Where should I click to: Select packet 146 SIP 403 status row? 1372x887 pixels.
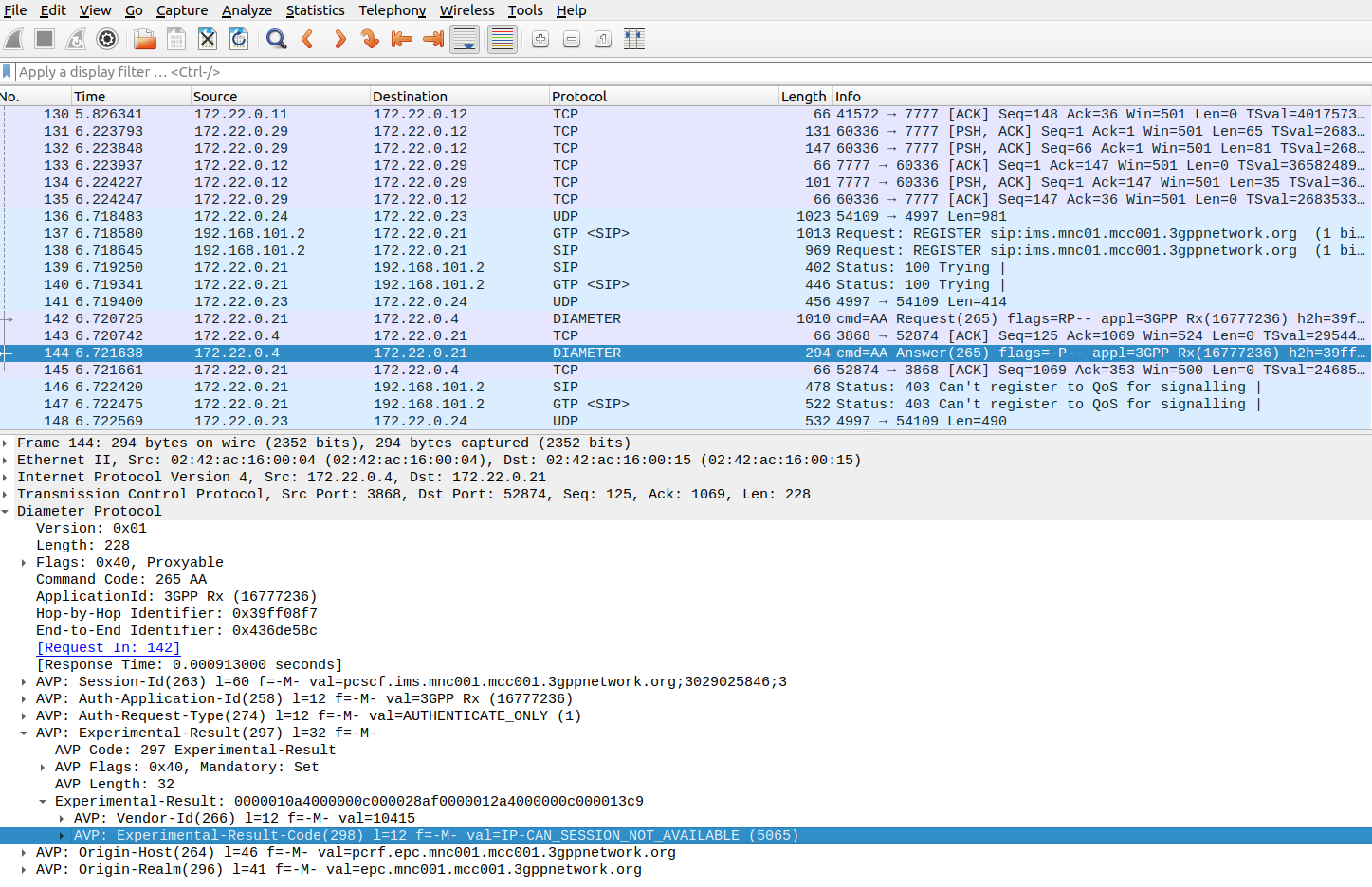click(x=686, y=387)
